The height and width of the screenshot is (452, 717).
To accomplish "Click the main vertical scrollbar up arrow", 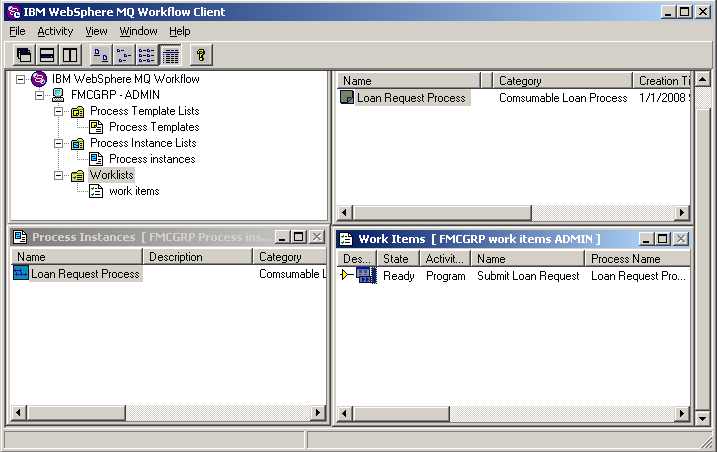I will (702, 80).
